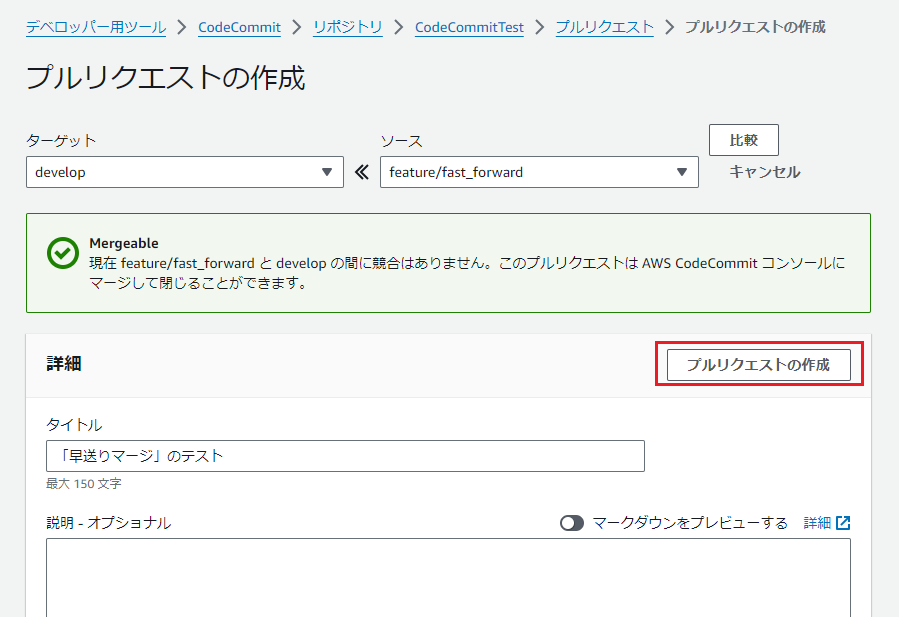
Task: Open the CodeCommitTest repository link
Action: (x=469, y=27)
